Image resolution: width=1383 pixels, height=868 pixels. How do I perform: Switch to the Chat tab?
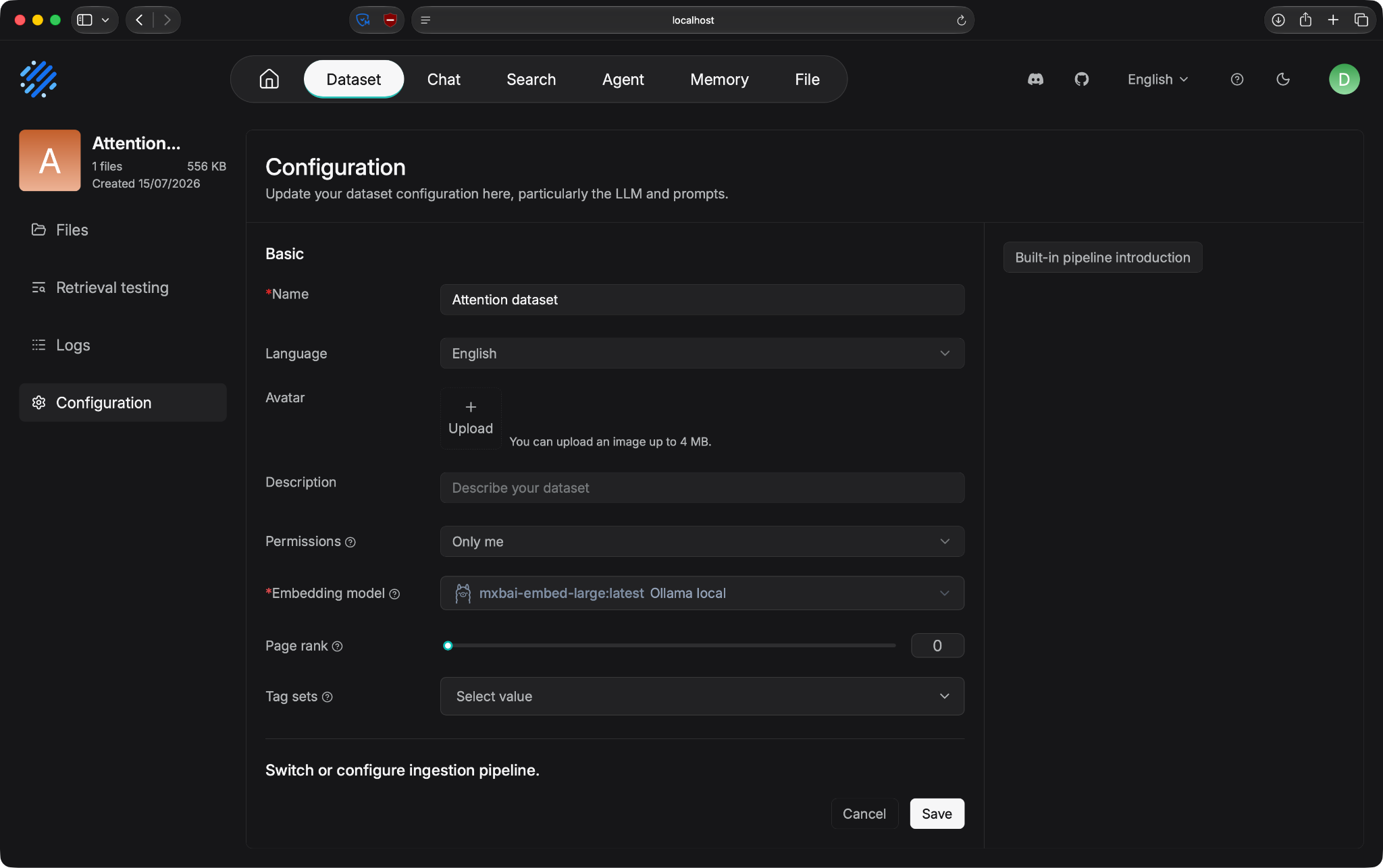point(444,79)
